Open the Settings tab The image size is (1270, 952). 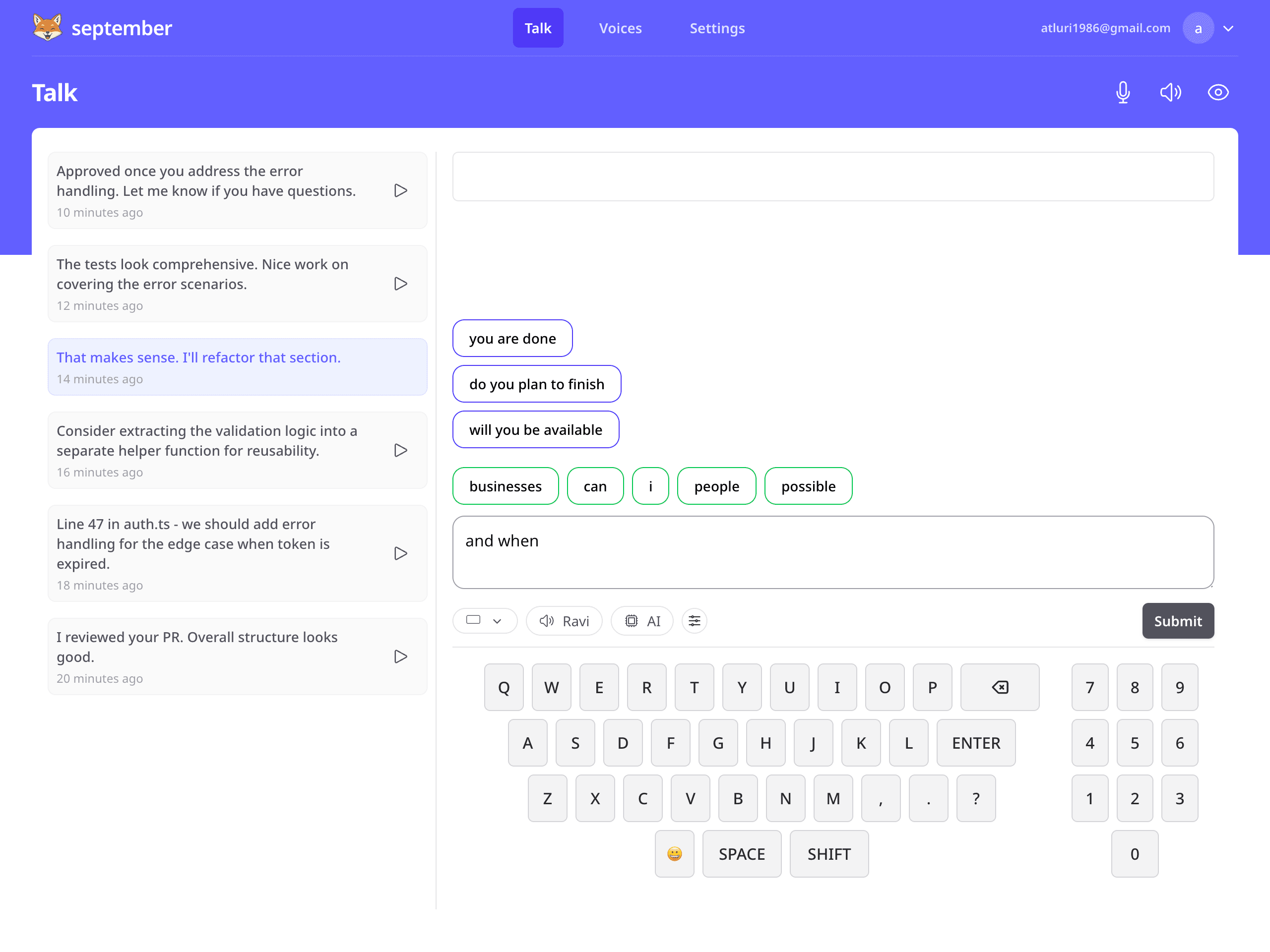(716, 28)
